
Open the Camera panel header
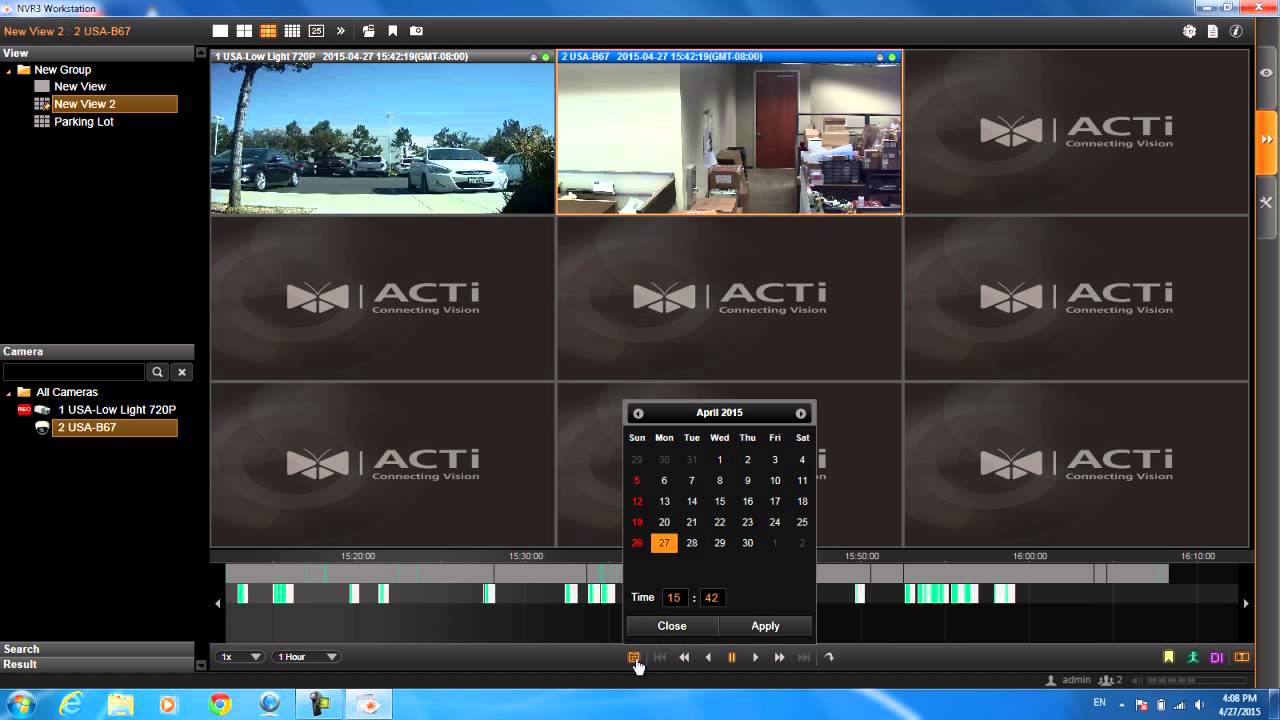[97, 351]
